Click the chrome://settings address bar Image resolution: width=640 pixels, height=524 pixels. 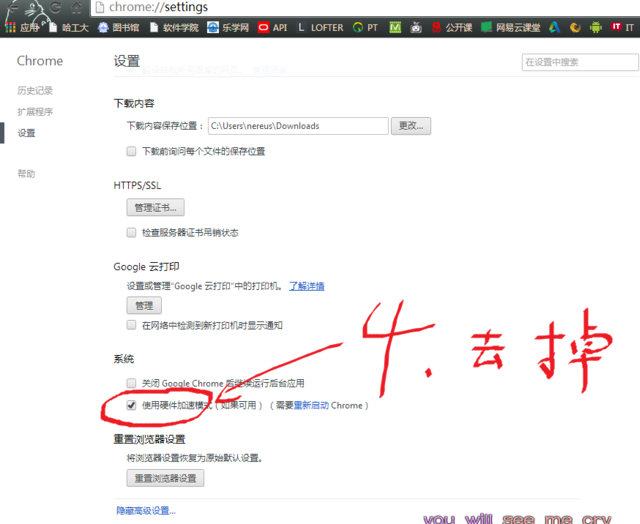365,7
